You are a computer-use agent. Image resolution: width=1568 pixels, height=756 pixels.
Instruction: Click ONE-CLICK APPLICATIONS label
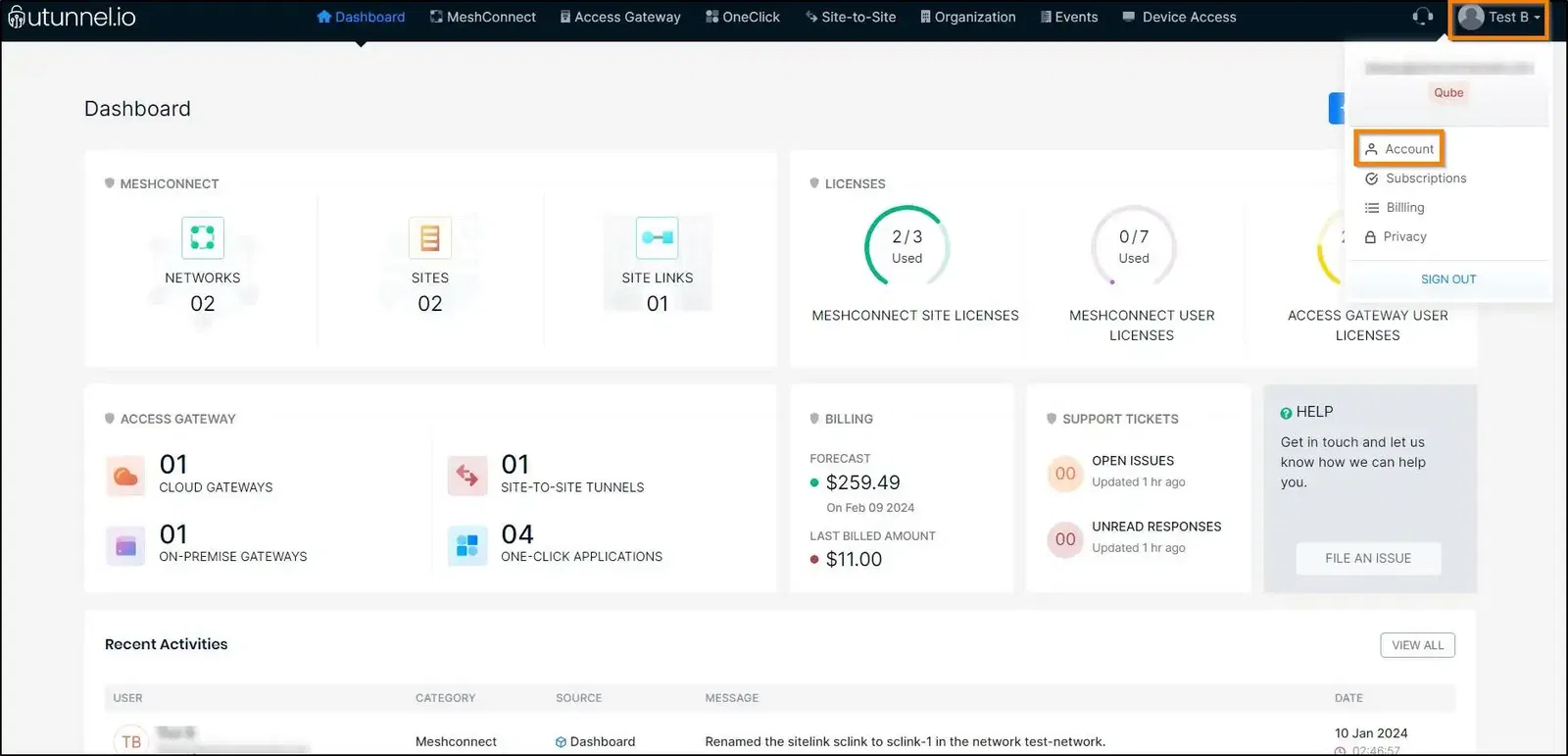(582, 557)
